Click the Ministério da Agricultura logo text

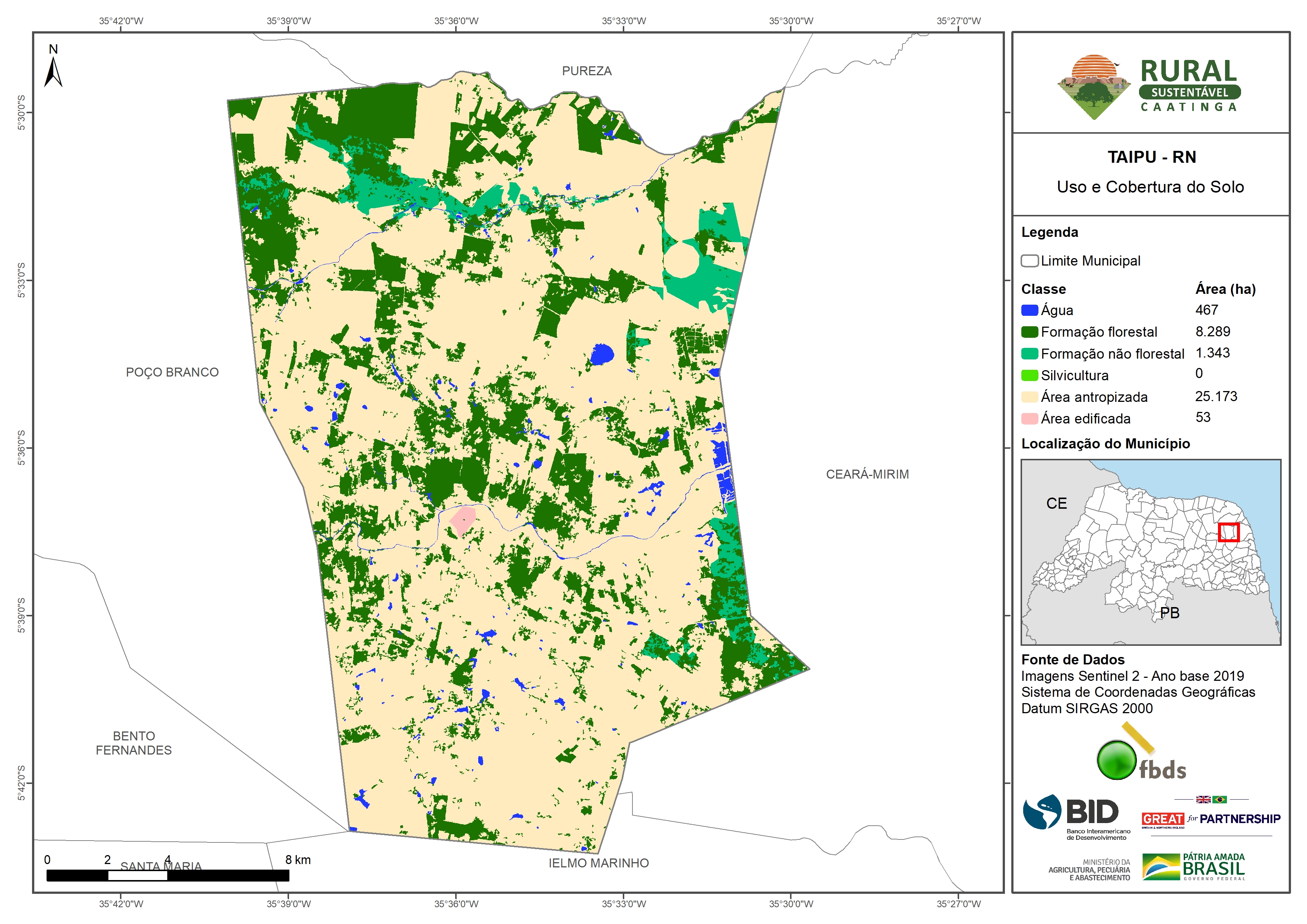[1089, 870]
